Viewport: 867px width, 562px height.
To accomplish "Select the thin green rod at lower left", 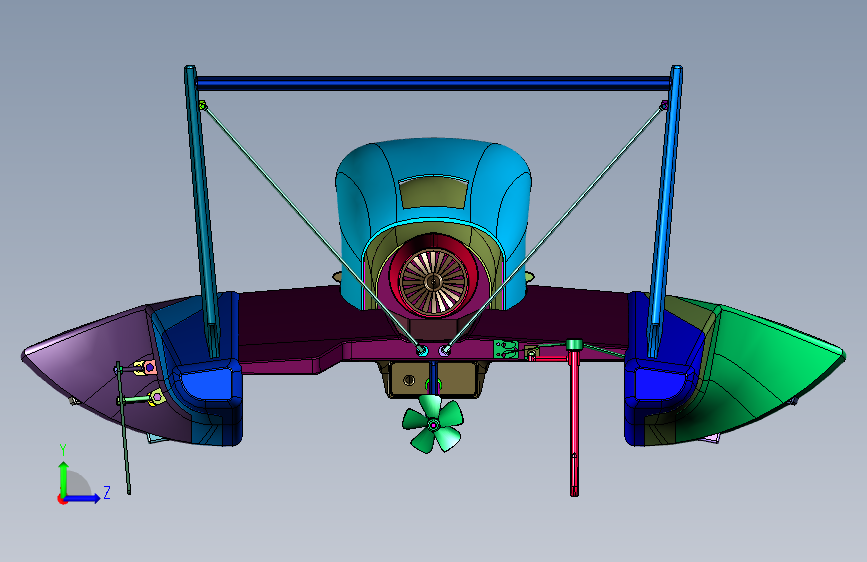I will pos(123,428).
